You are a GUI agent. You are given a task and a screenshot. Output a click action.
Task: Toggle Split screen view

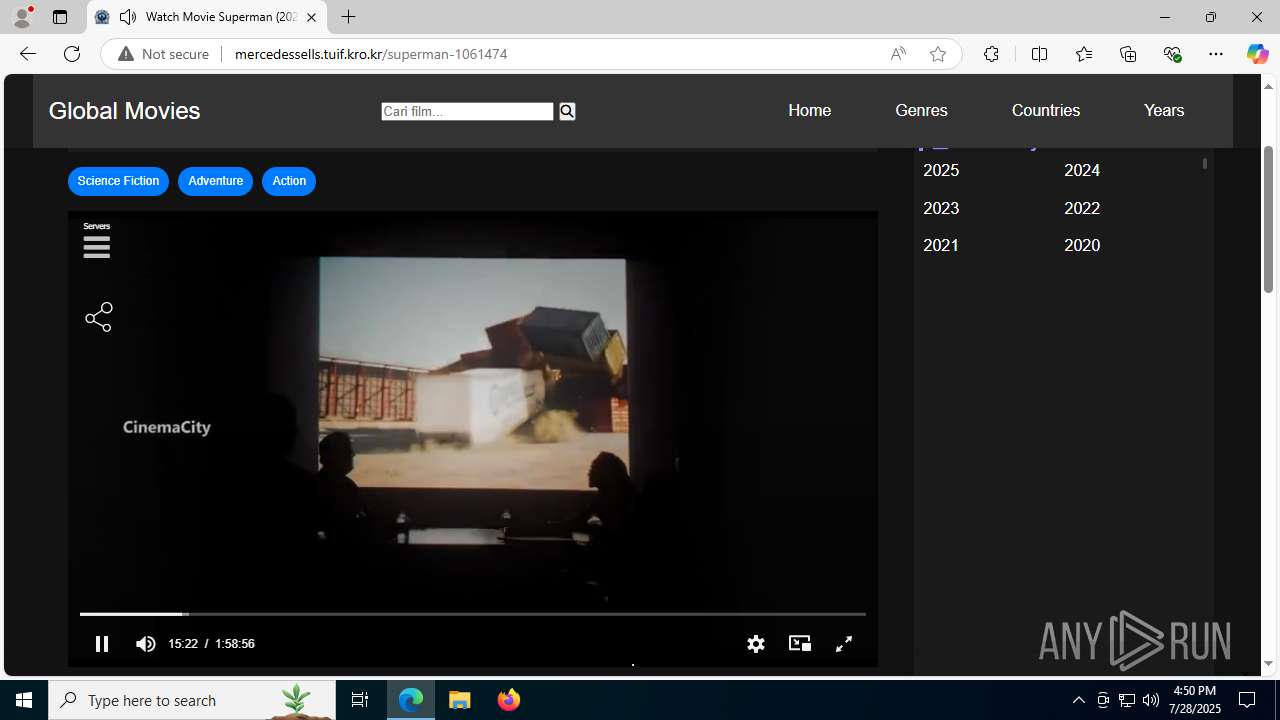pyautogui.click(x=1039, y=54)
